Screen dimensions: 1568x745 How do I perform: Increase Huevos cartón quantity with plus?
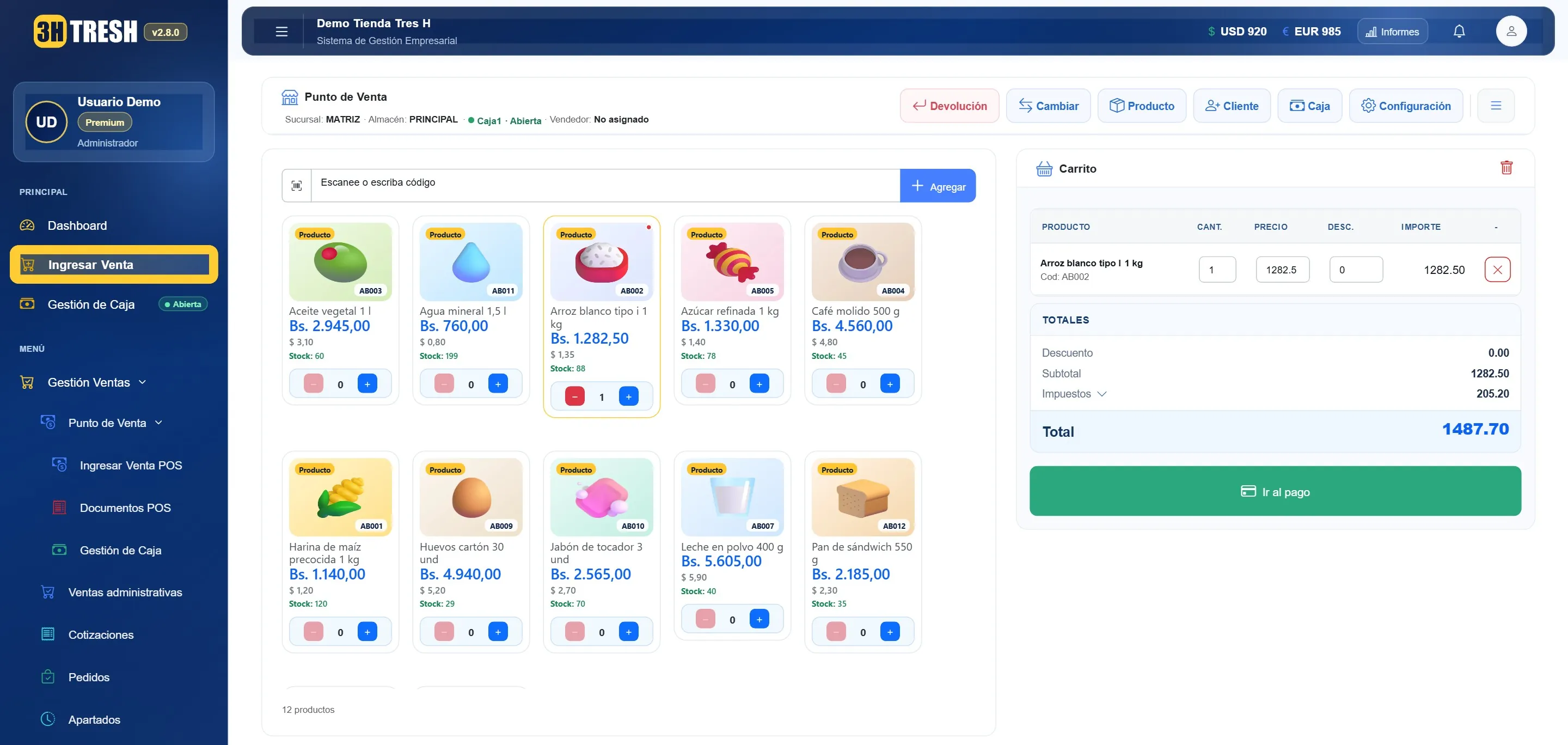point(497,632)
